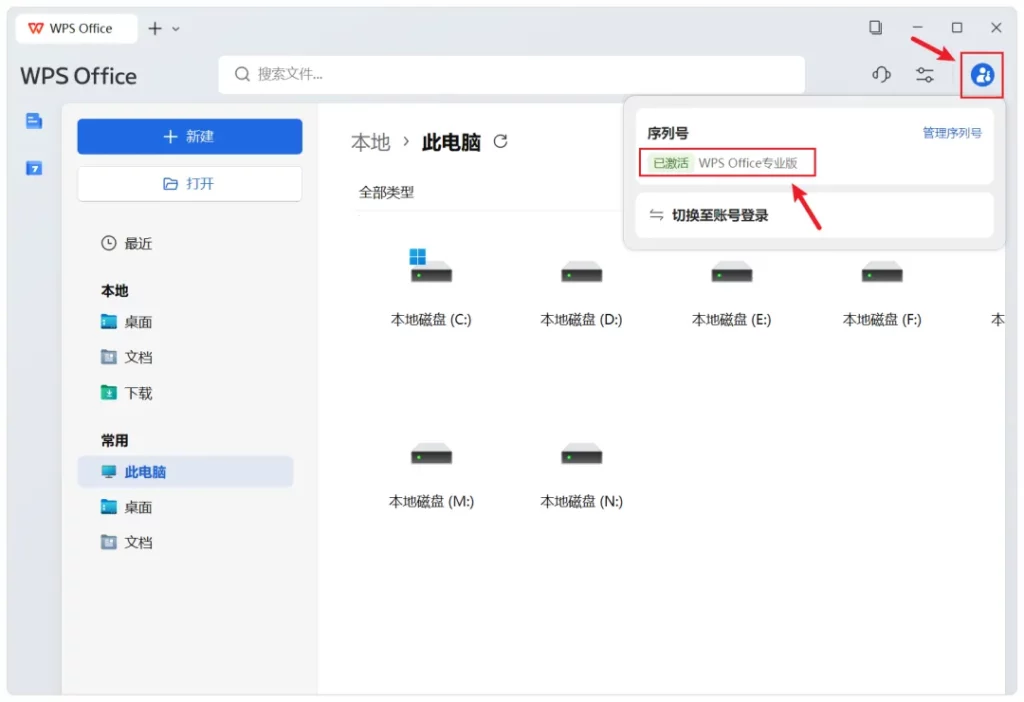
Task: Add a new tab with plus icon
Action: pos(155,28)
